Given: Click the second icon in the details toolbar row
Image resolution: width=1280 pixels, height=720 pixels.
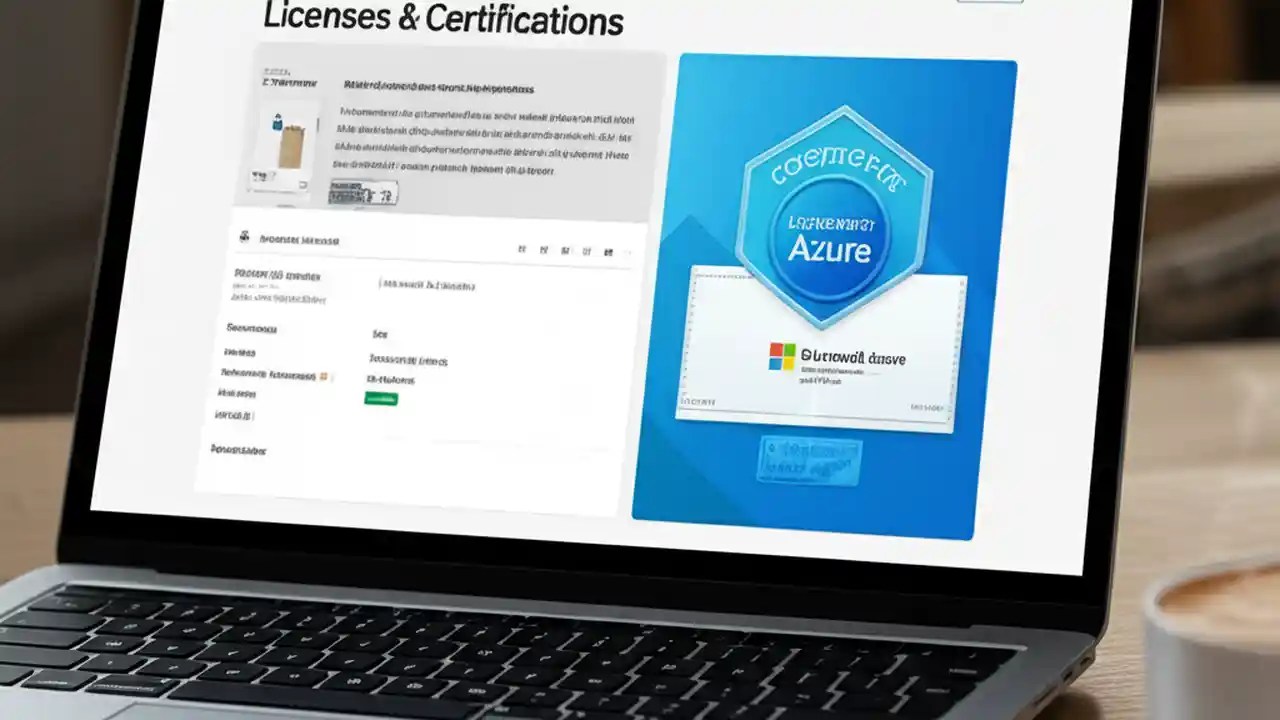Looking at the screenshot, I should (x=545, y=249).
